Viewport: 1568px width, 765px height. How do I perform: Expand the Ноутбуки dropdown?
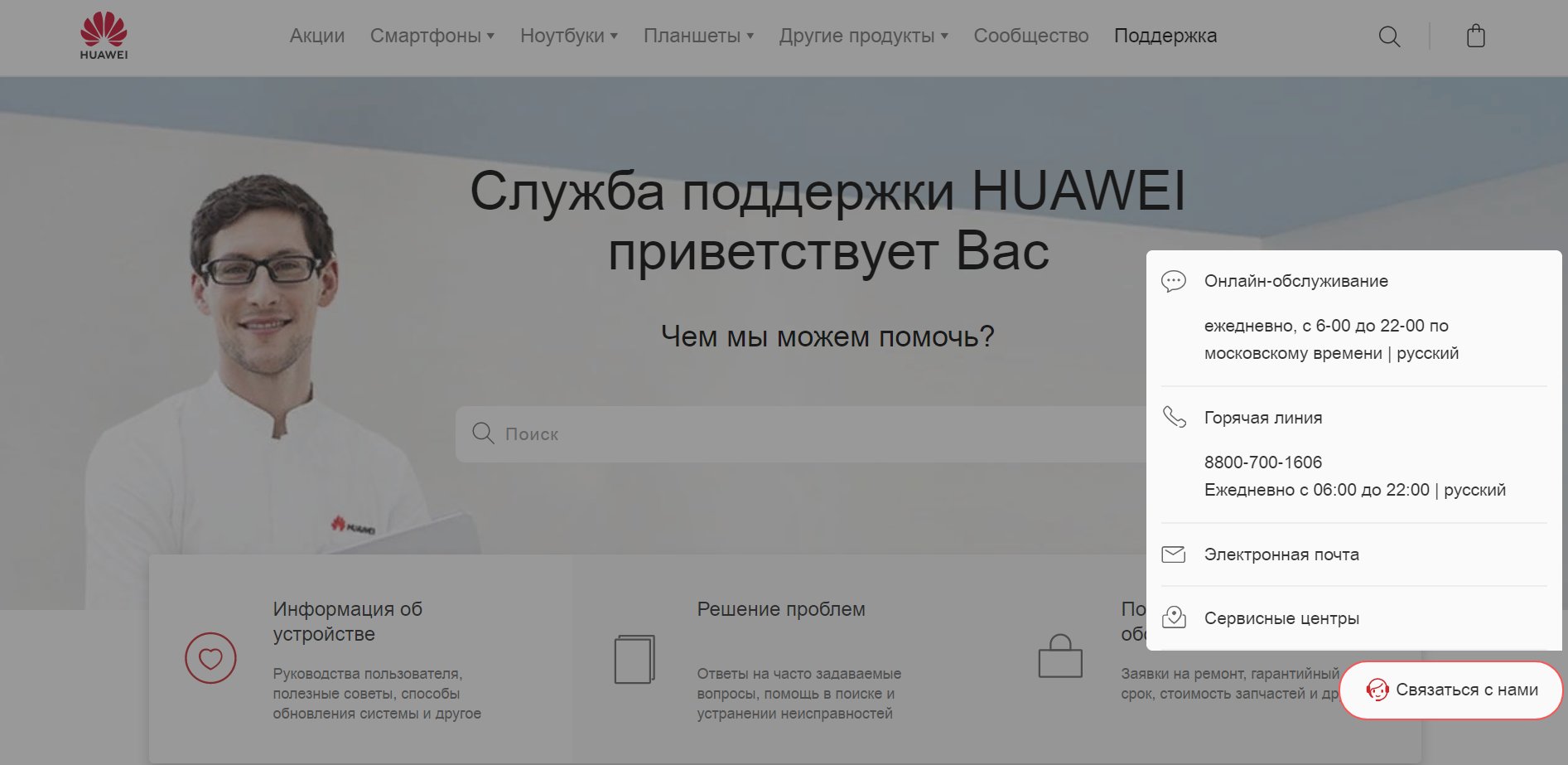point(569,36)
